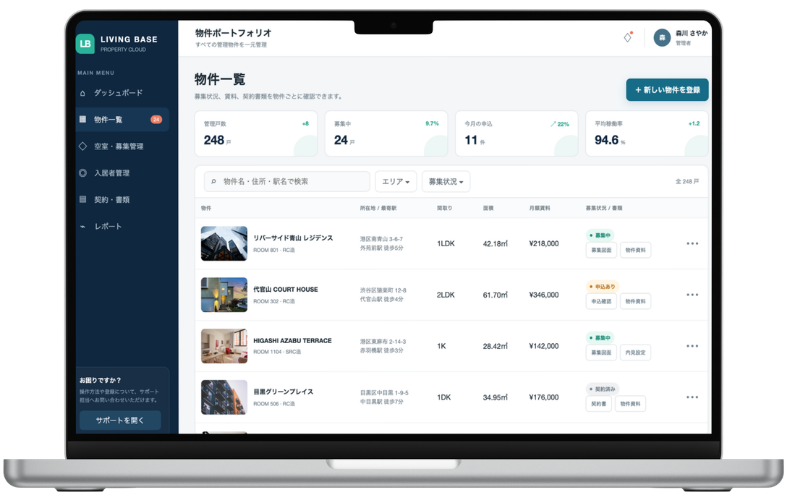Click the リバーサイド青山 レジデンス building thumbnail

click(224, 243)
